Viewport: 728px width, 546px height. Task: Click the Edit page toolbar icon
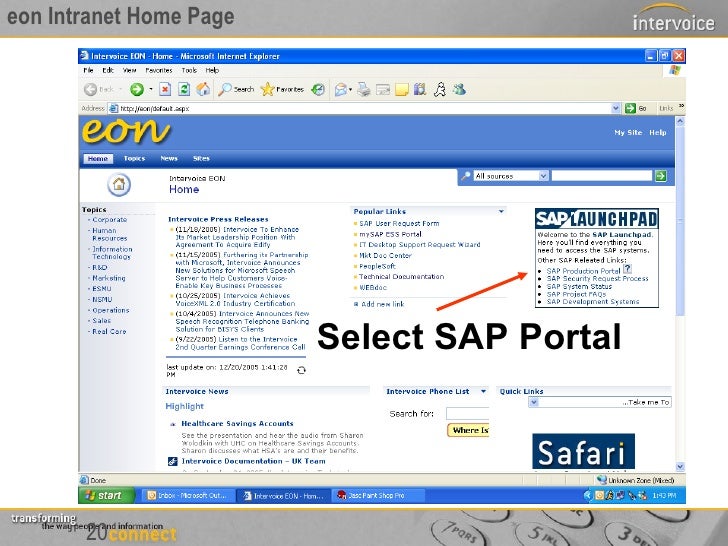(383, 89)
